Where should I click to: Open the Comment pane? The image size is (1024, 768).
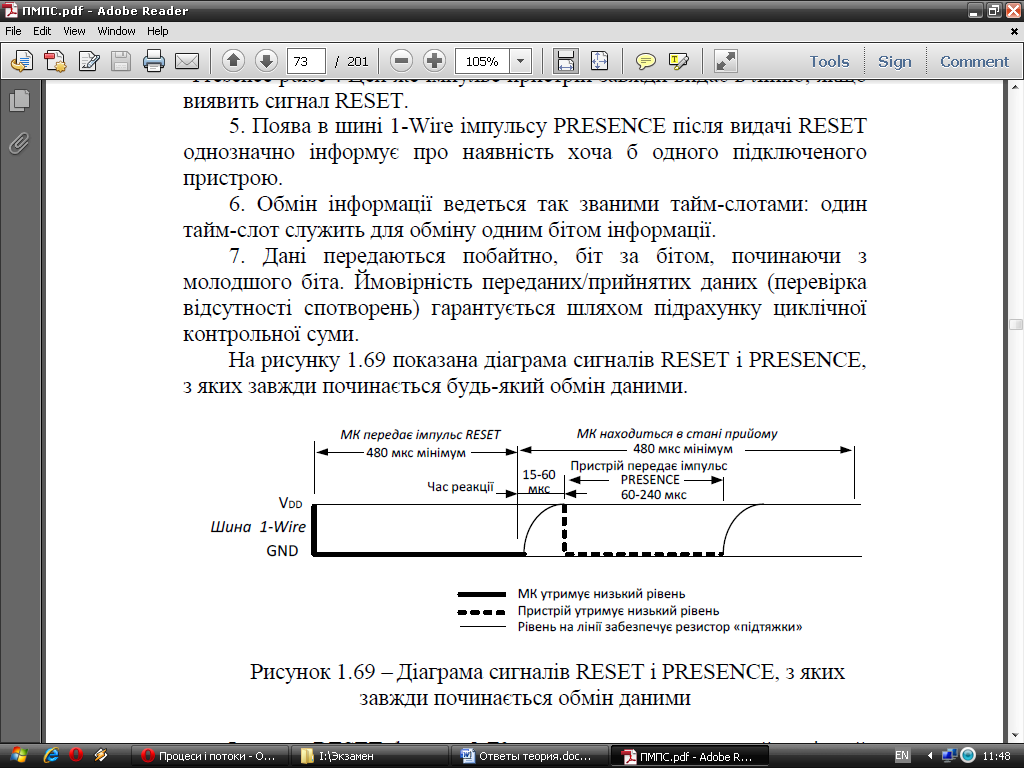coord(974,61)
